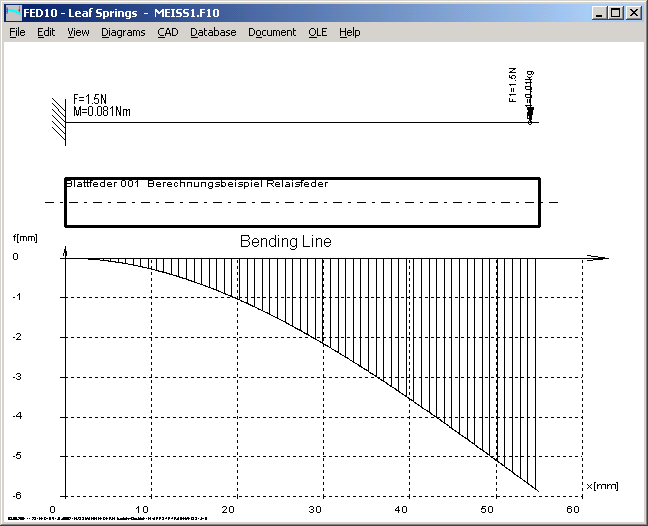The width and height of the screenshot is (648, 526).
Task: Open the Edit menu
Action: click(x=46, y=32)
